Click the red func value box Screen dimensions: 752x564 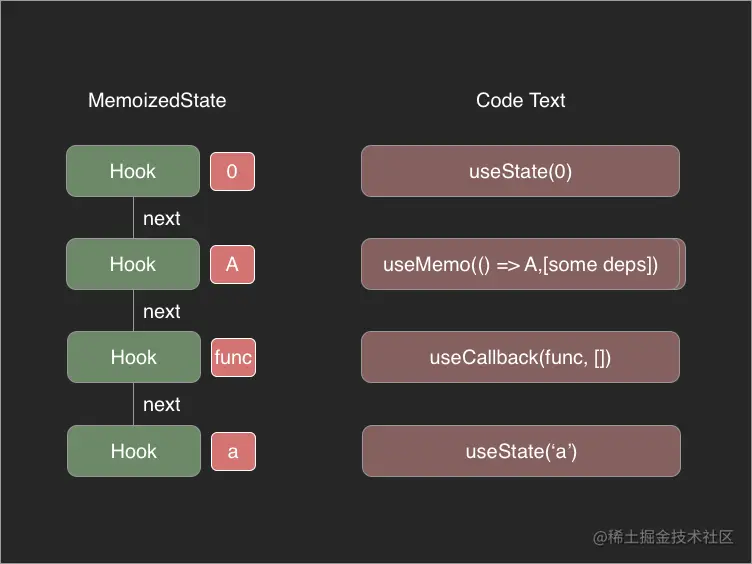pos(233,357)
